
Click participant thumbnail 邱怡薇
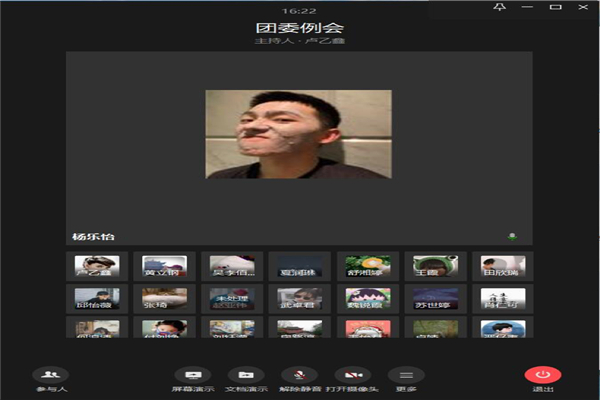pos(96,298)
